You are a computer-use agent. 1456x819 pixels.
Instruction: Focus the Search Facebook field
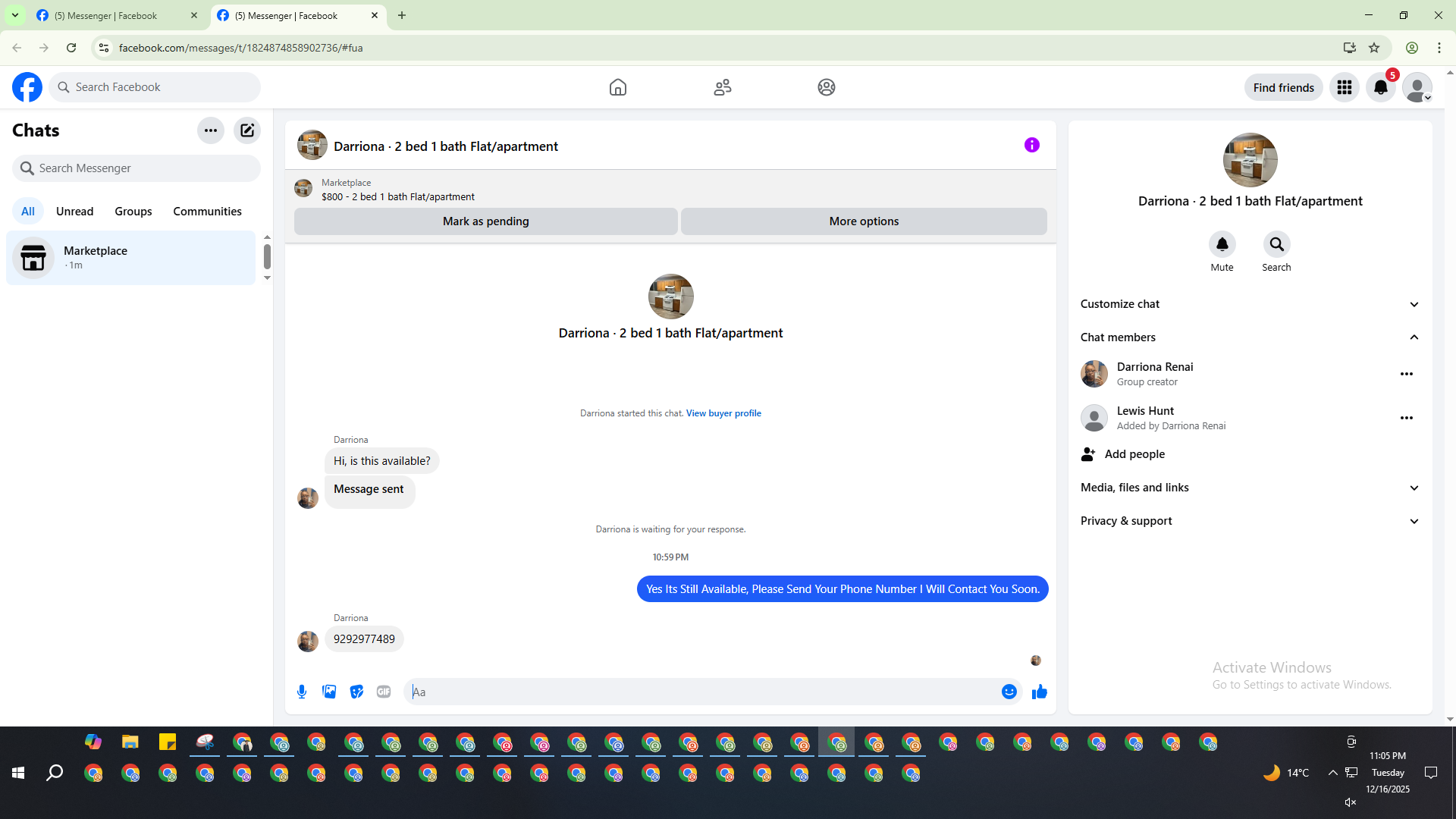(155, 87)
